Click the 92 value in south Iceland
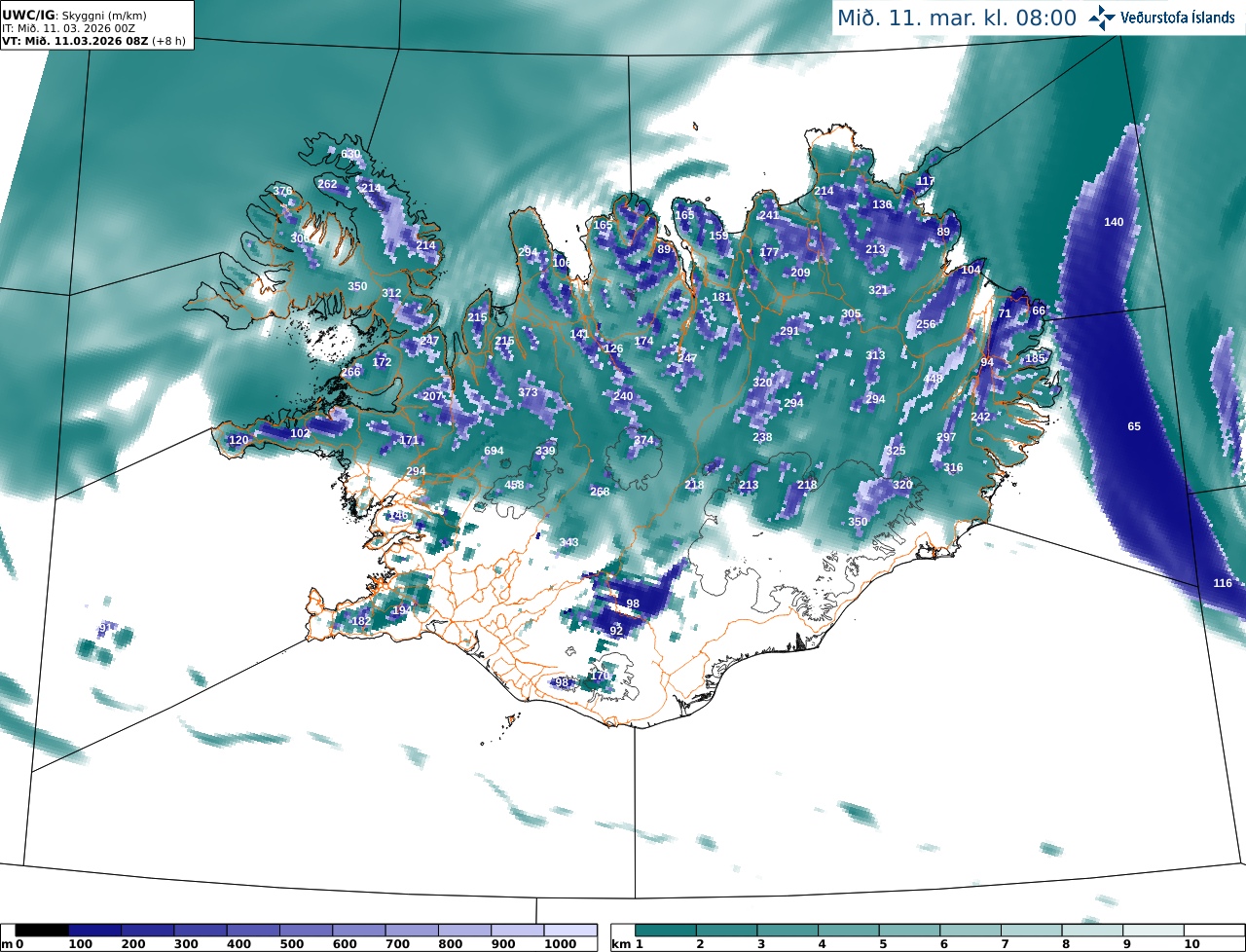 pos(616,631)
